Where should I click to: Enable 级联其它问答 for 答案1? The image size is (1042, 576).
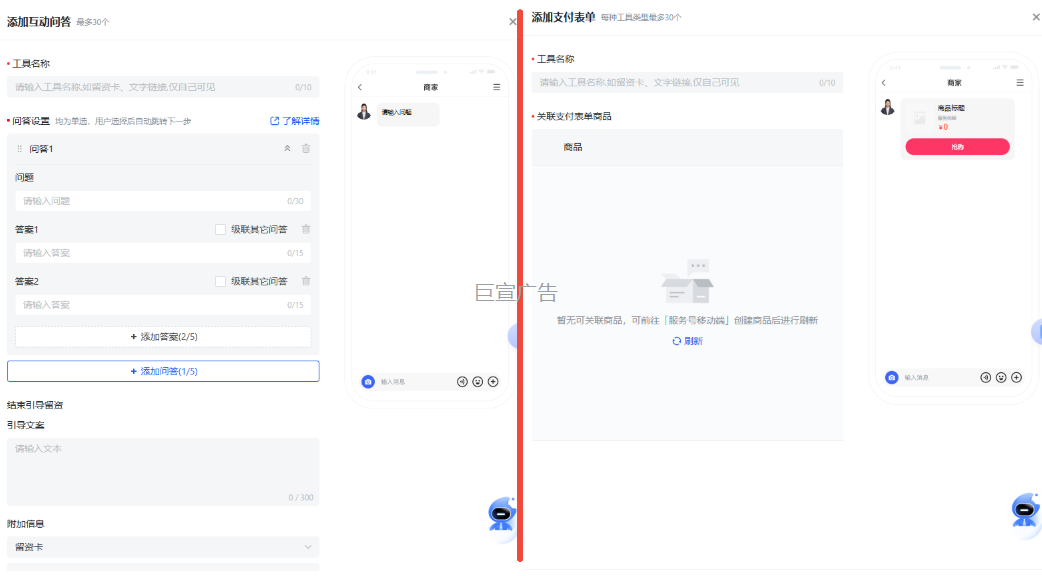(x=219, y=228)
